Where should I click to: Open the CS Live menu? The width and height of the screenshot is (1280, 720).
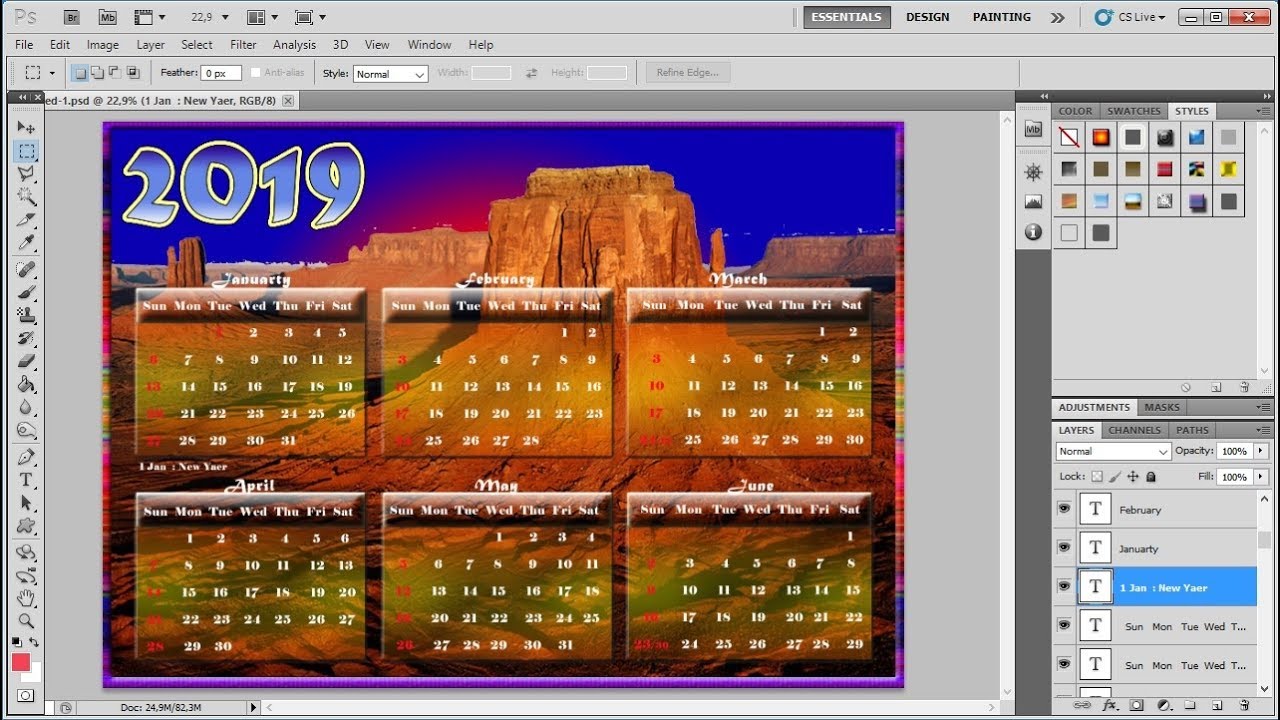tap(1130, 17)
